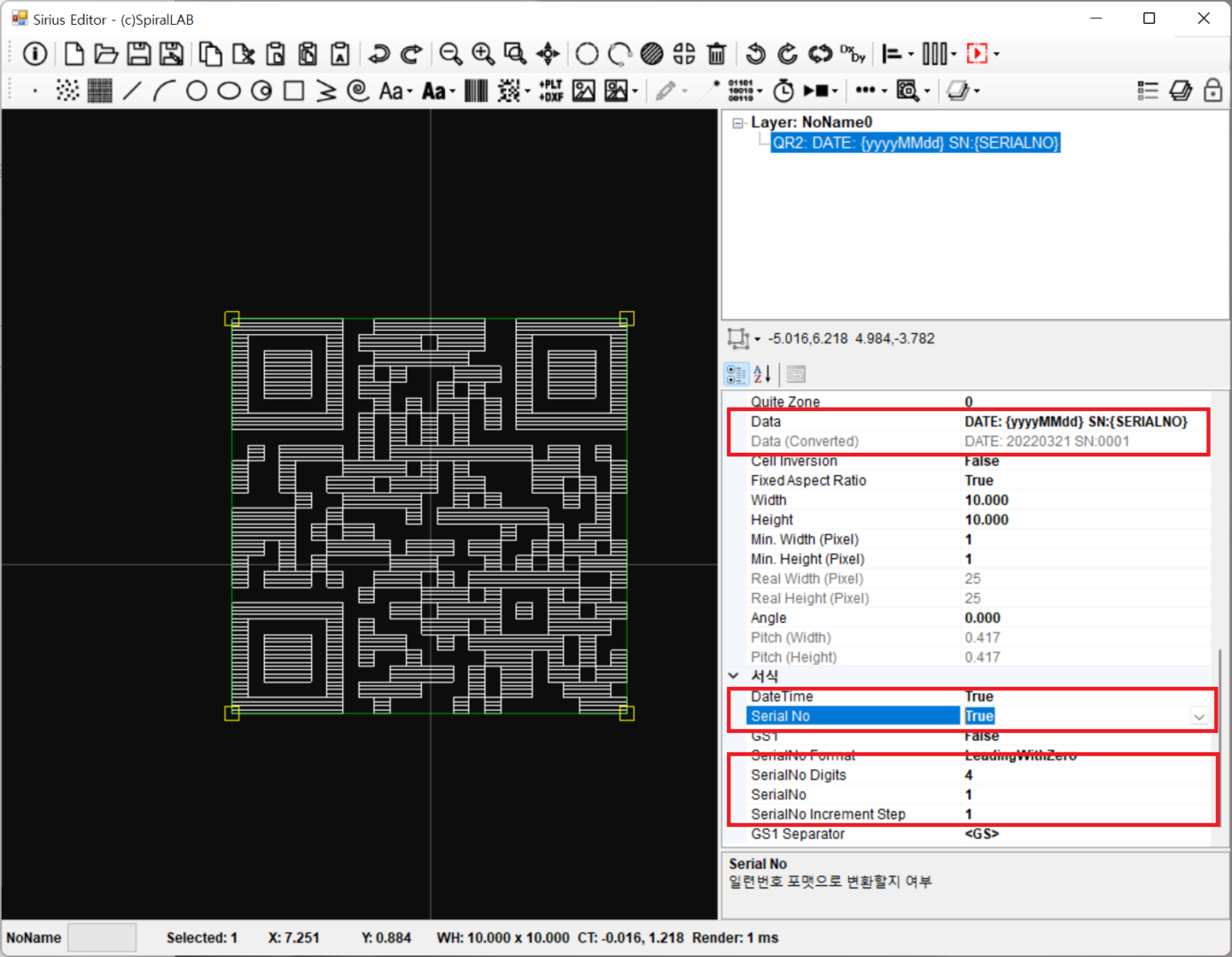Click the Angle property value 0.000
The height and width of the screenshot is (957, 1232).
tap(1085, 618)
